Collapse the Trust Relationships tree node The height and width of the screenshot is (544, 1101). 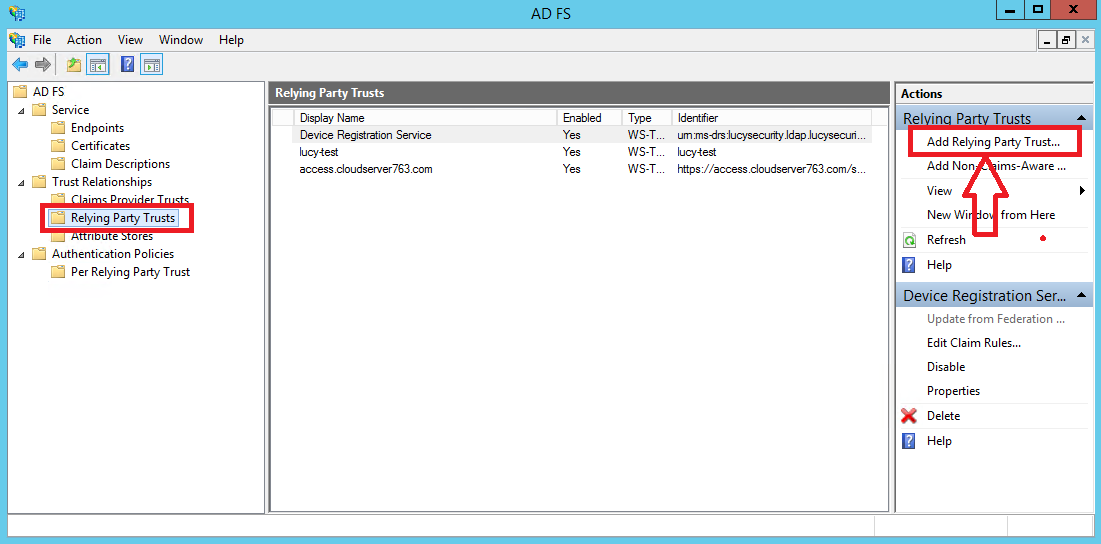(x=21, y=183)
